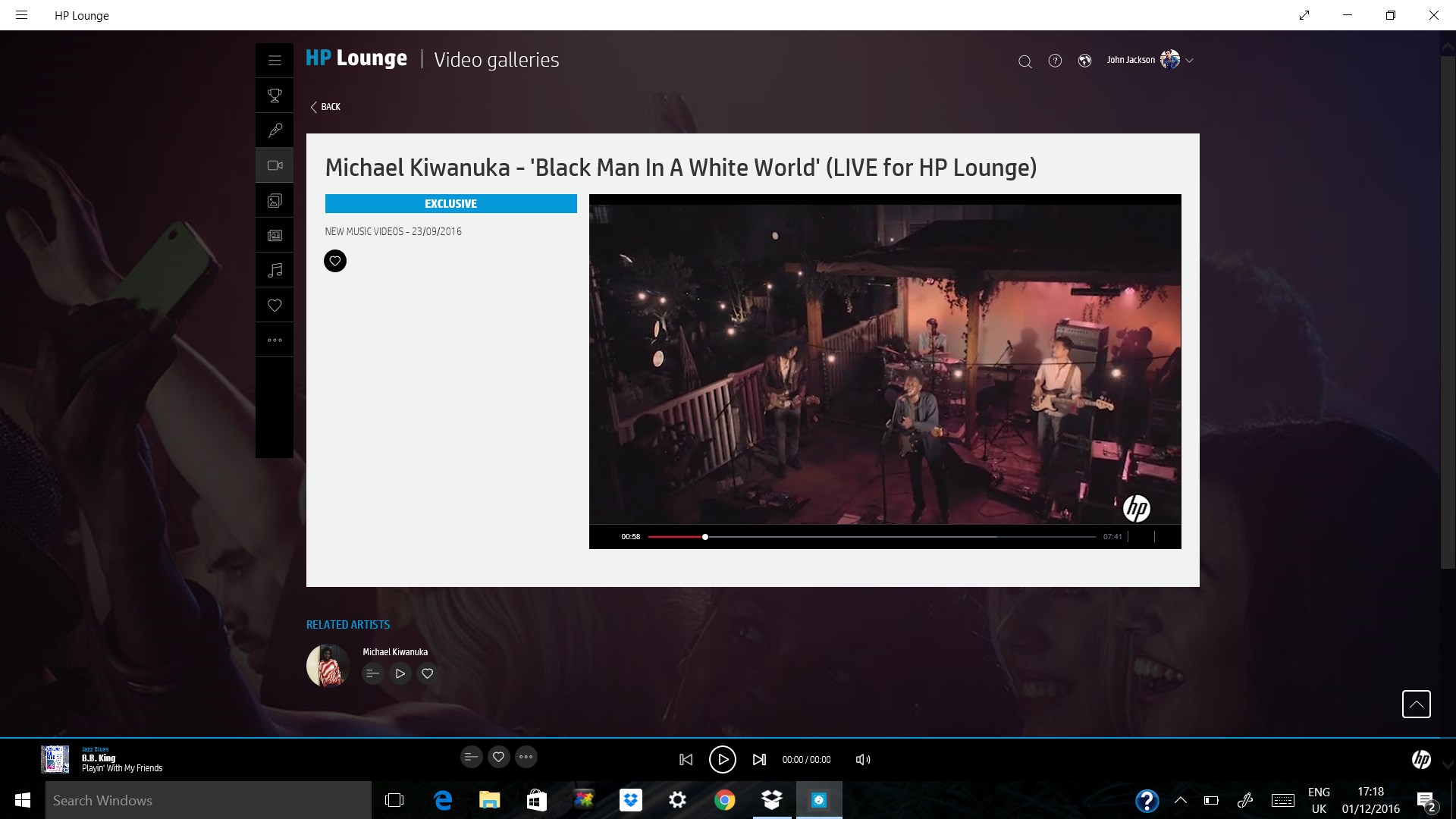Play Michael Kiwanuka related artist
1456x819 pixels.
tap(400, 673)
